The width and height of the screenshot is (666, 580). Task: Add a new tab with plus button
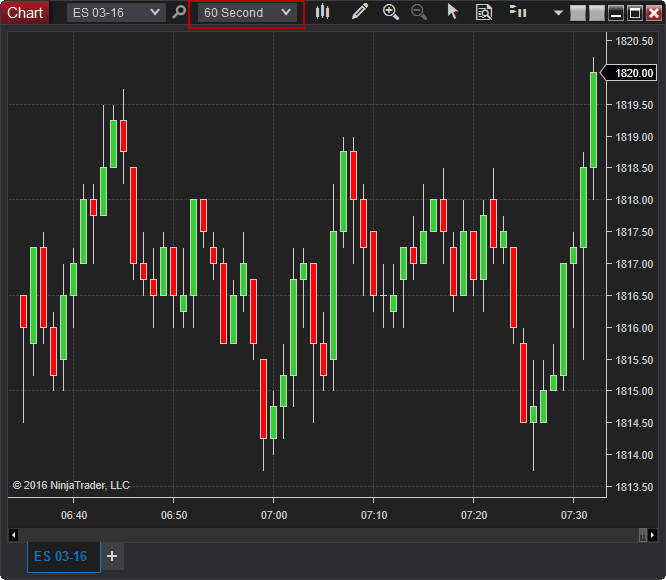[112, 556]
